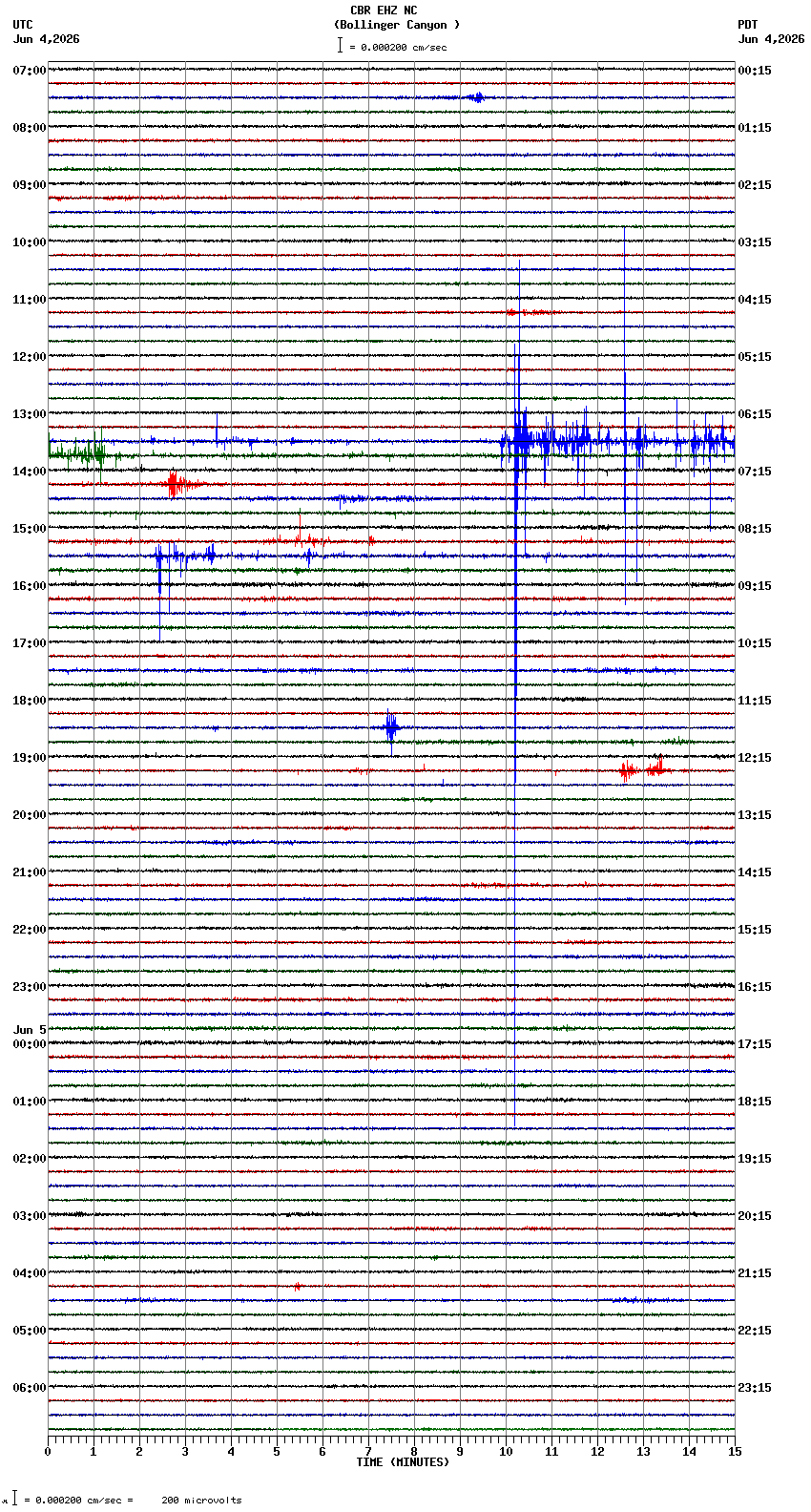
Task: Click the '06:00' UTC time label
Action: 30,1388
